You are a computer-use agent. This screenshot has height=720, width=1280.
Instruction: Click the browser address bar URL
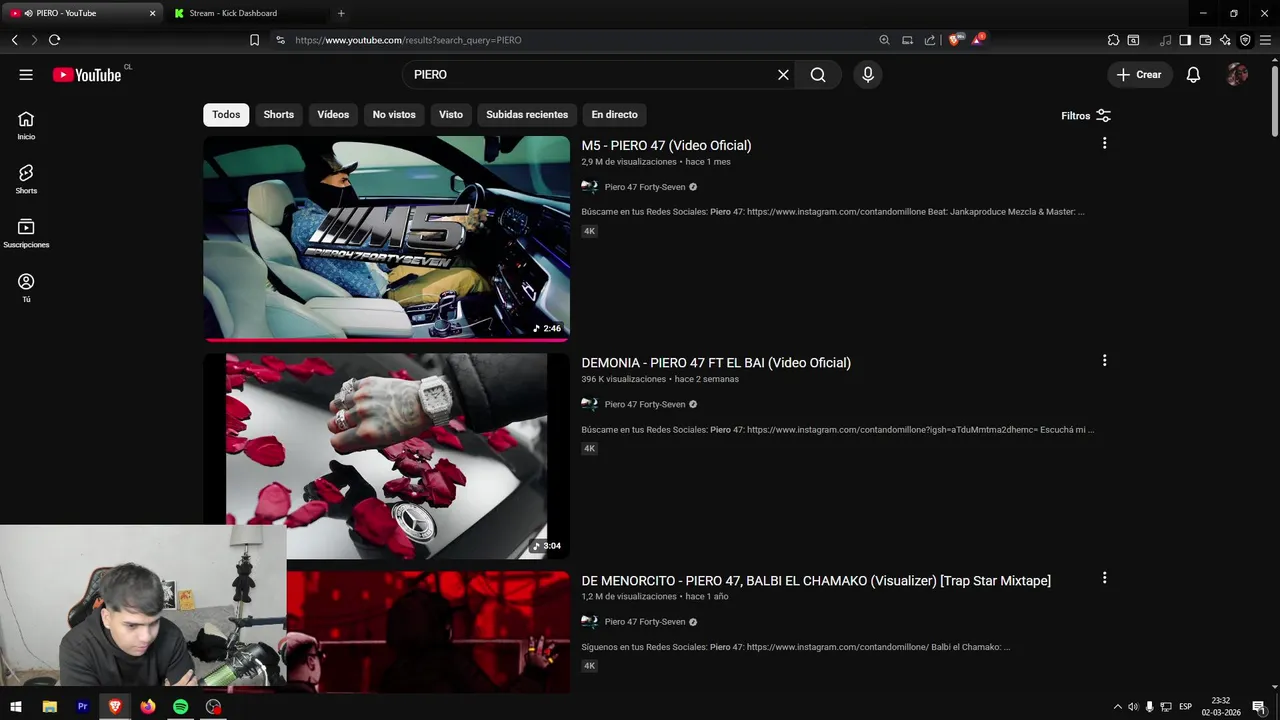pyautogui.click(x=408, y=40)
